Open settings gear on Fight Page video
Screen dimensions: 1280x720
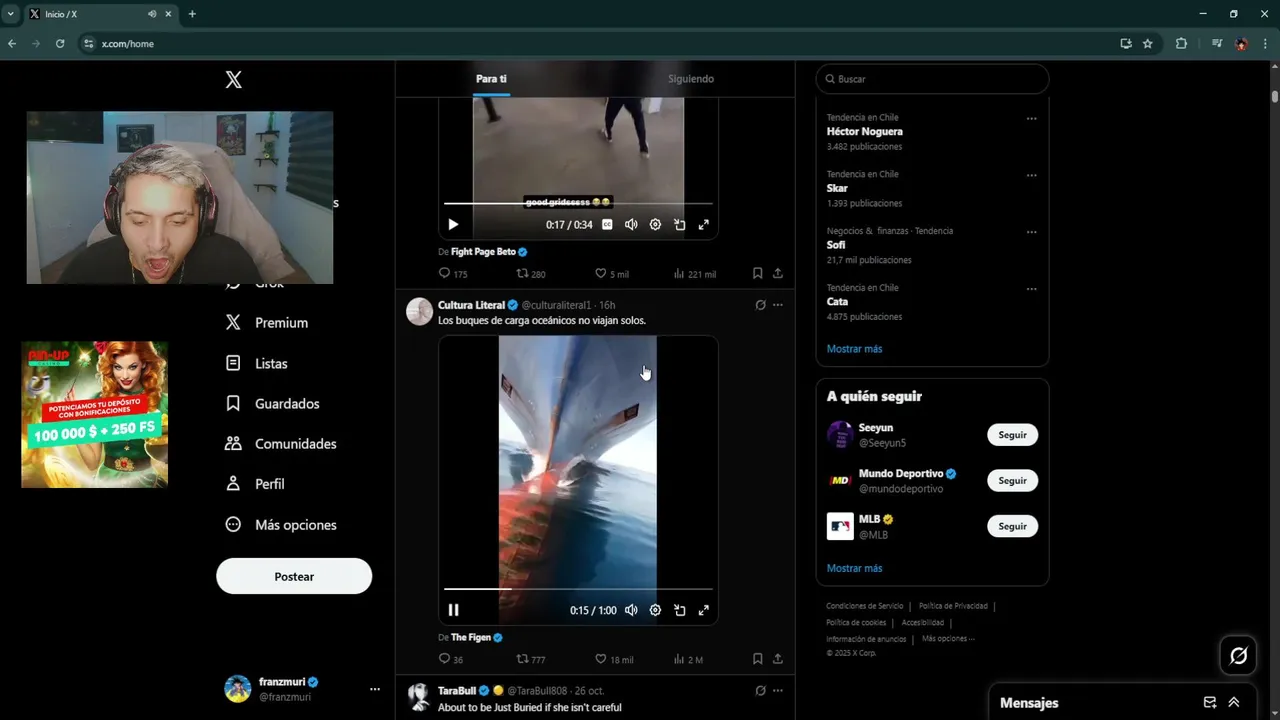[655, 225]
